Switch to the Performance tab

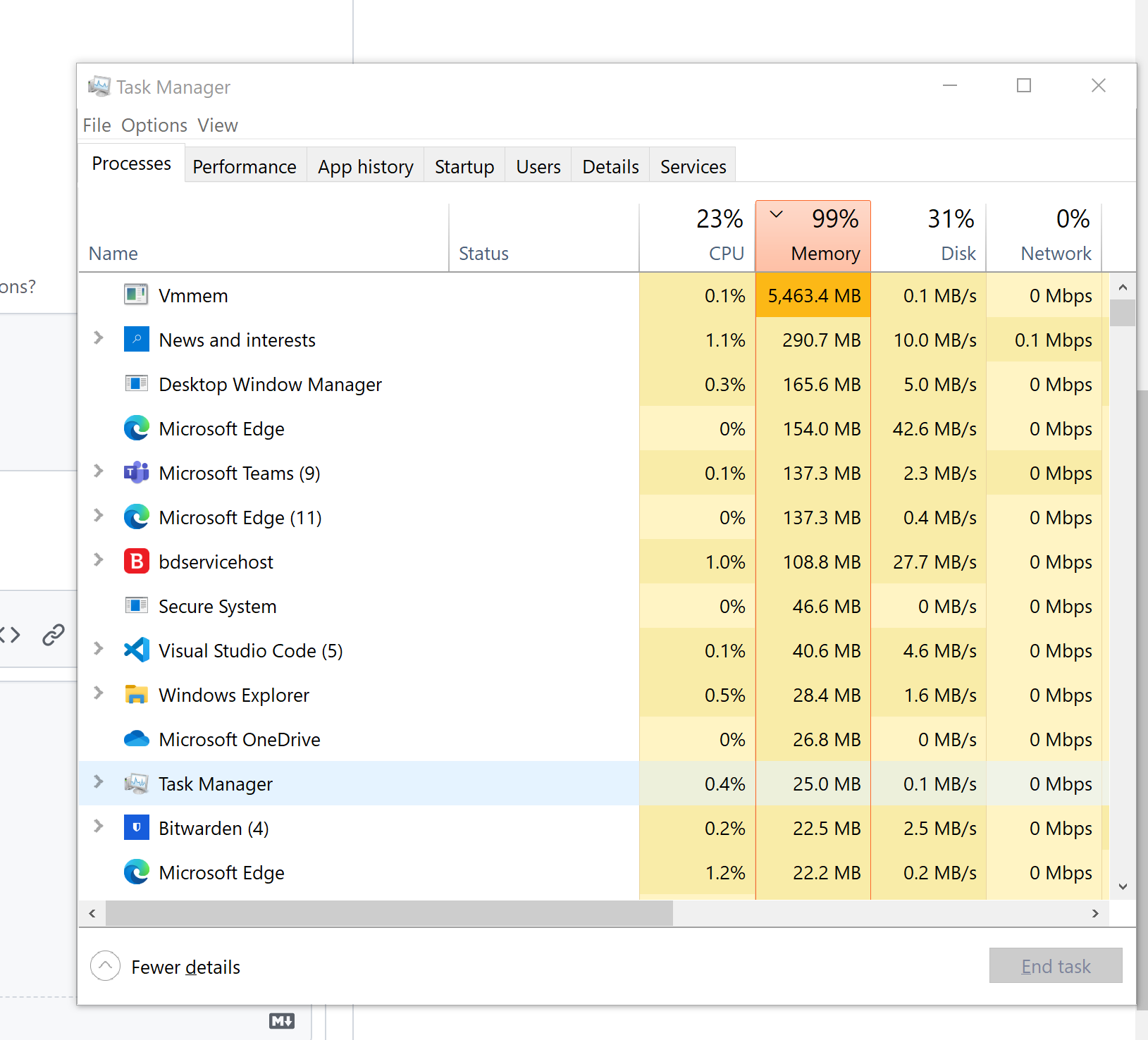(x=245, y=166)
